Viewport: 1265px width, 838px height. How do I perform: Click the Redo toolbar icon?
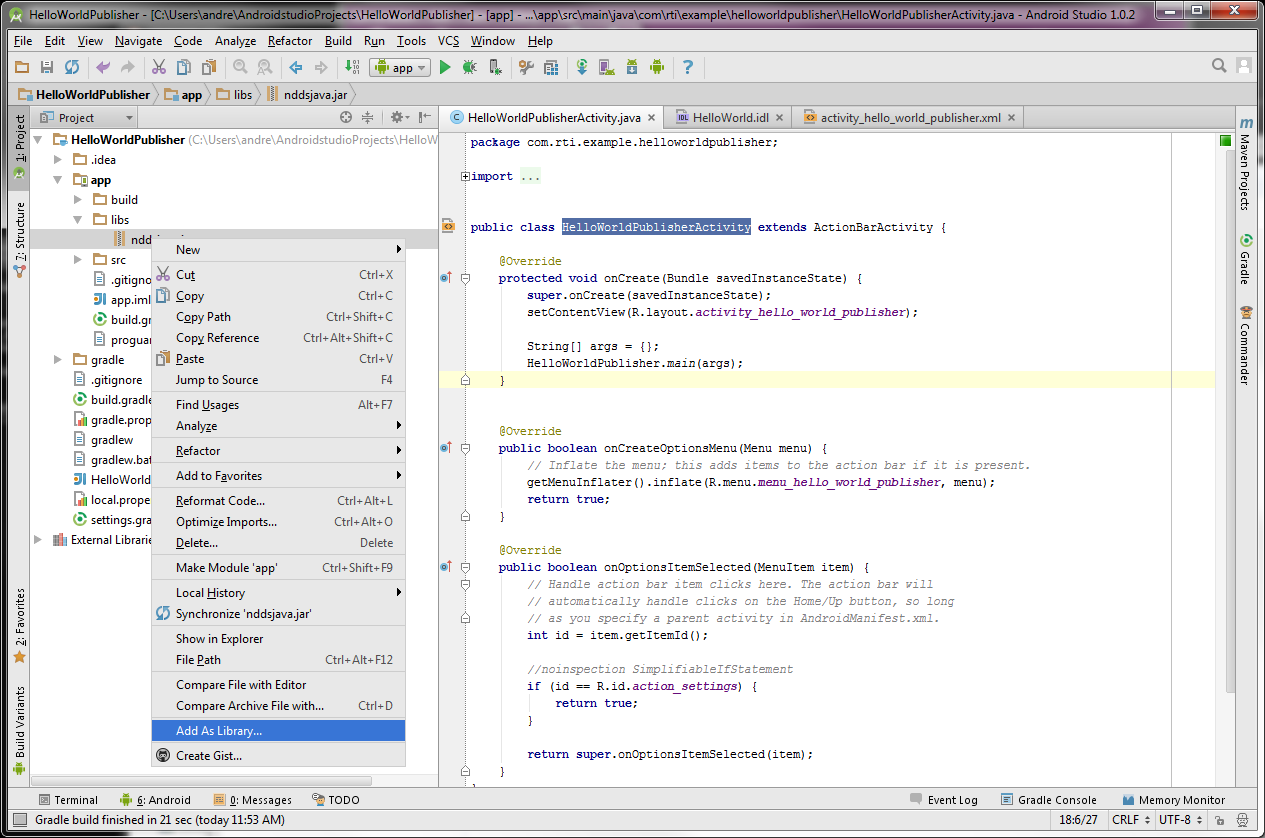click(127, 67)
